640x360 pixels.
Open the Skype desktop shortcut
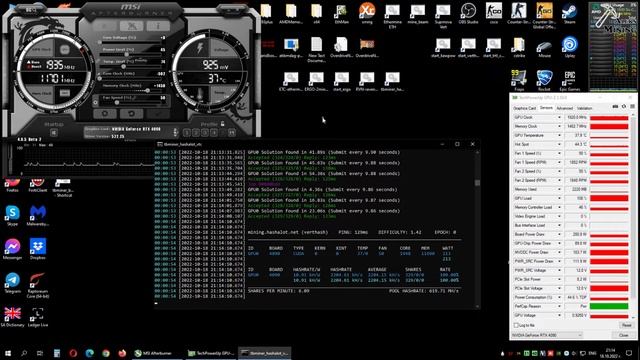[12, 215]
